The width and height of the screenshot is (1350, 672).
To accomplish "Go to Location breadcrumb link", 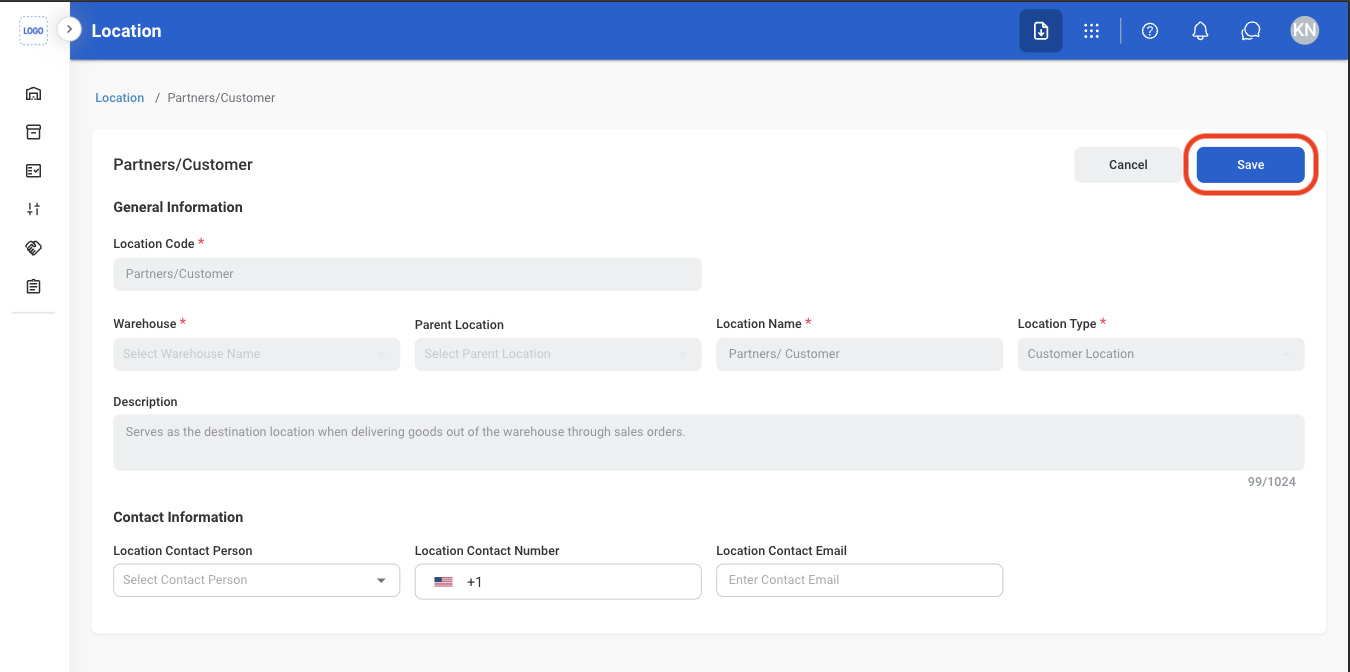I will 120,98.
